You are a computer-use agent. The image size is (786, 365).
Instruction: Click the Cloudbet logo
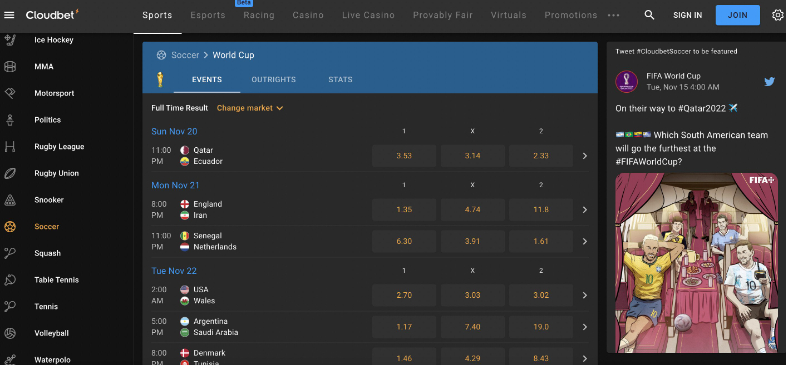click(52, 15)
